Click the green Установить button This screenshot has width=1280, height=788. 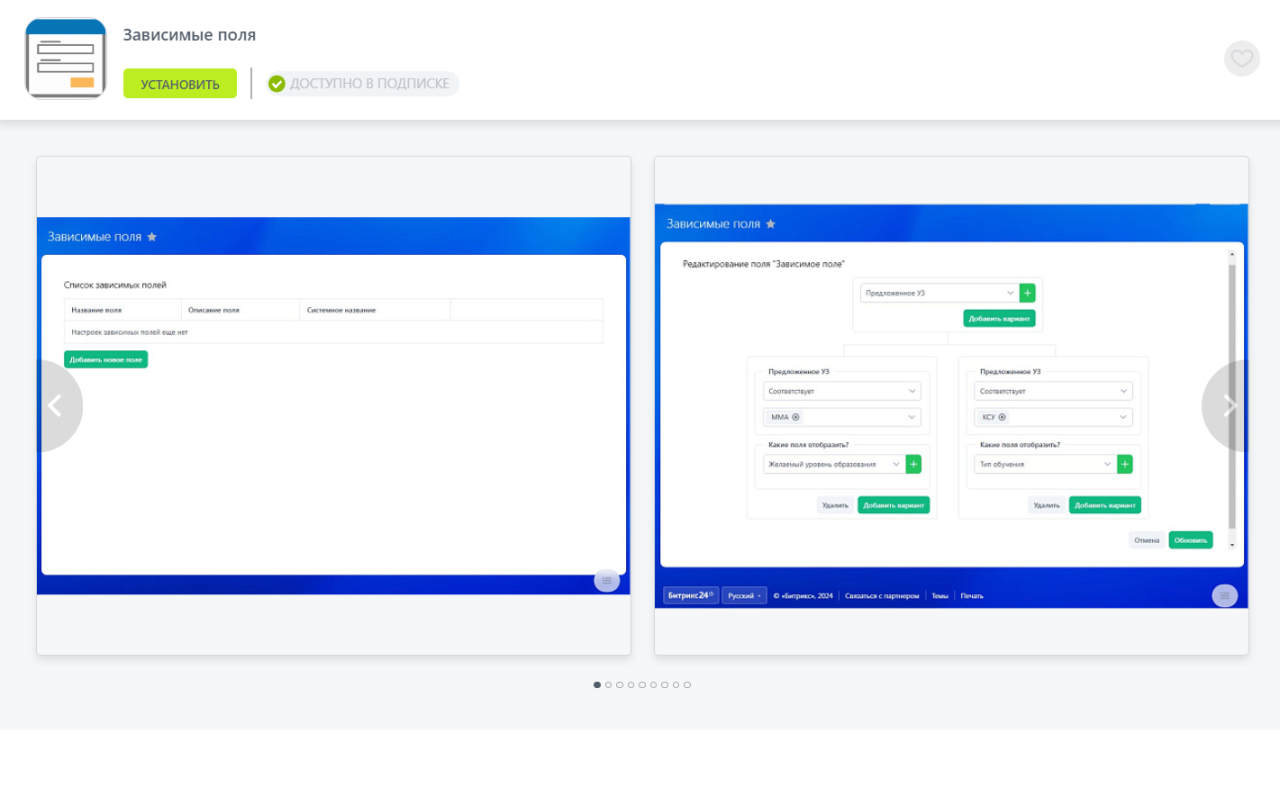pos(180,84)
